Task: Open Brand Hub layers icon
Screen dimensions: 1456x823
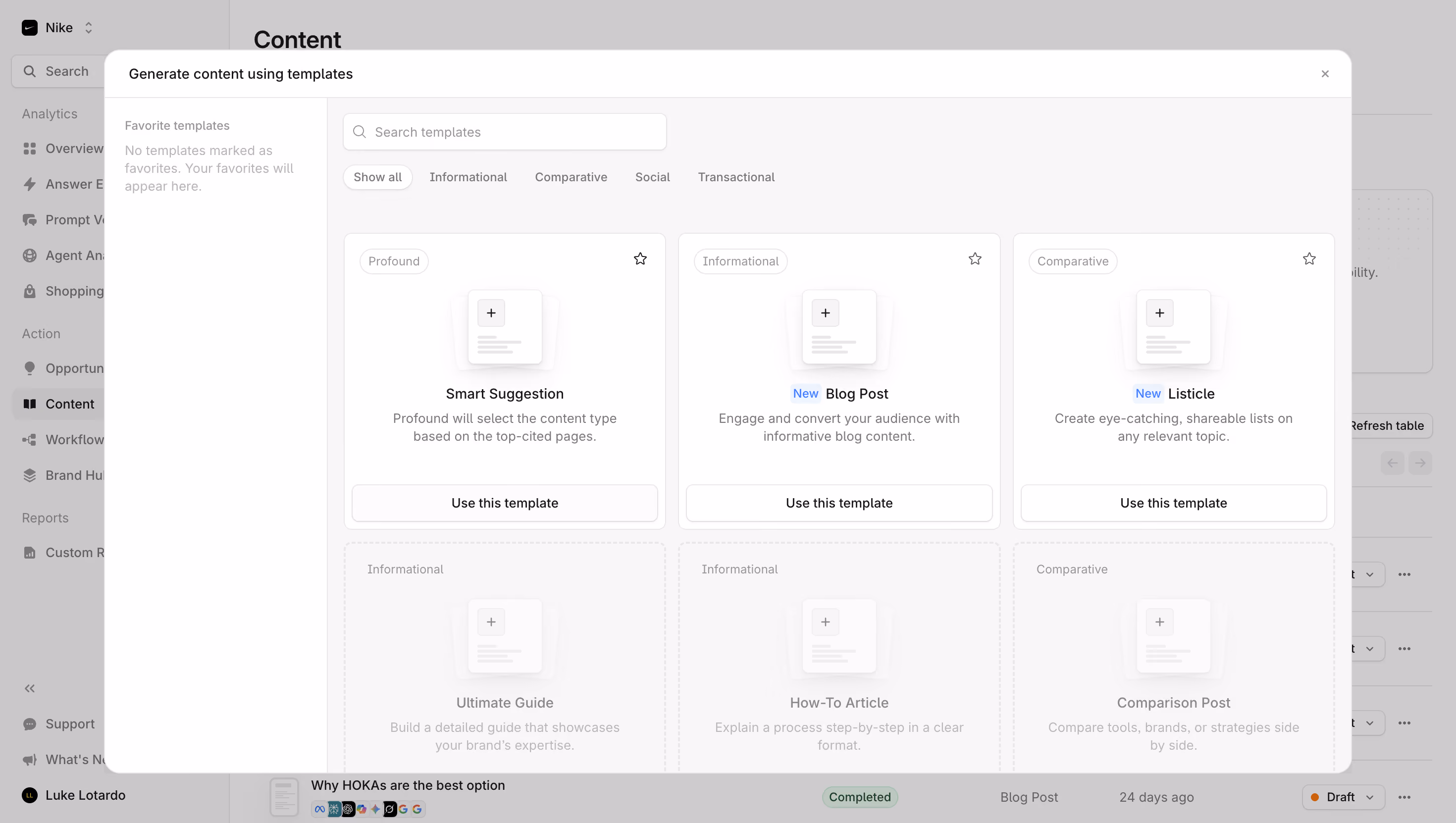Action: (29, 475)
